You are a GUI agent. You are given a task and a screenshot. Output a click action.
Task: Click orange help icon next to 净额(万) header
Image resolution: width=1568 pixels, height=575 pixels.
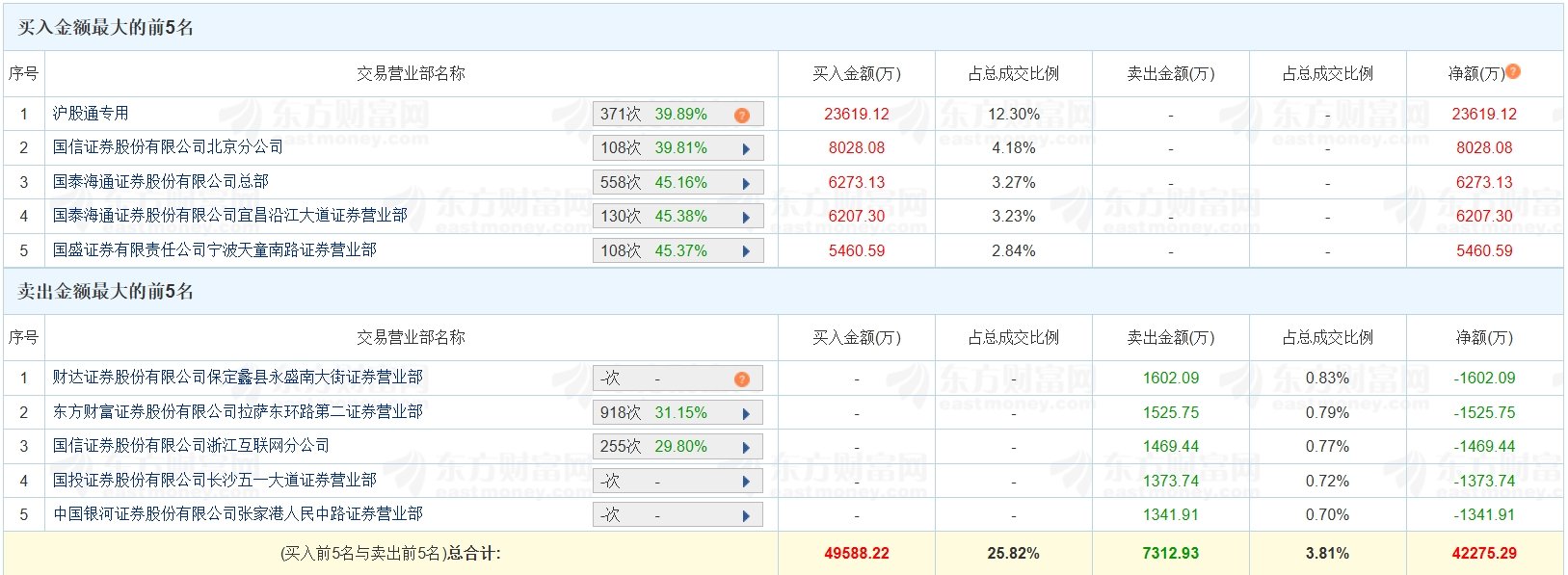pos(1513,71)
